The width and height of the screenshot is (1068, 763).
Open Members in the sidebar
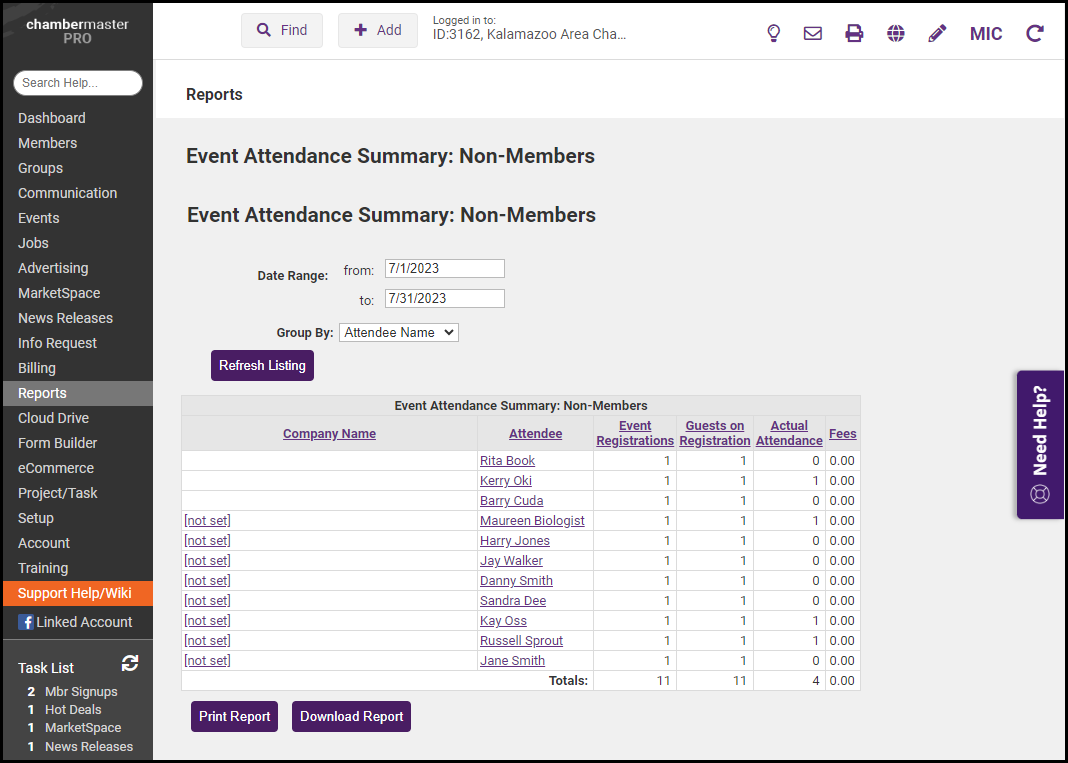pos(47,143)
